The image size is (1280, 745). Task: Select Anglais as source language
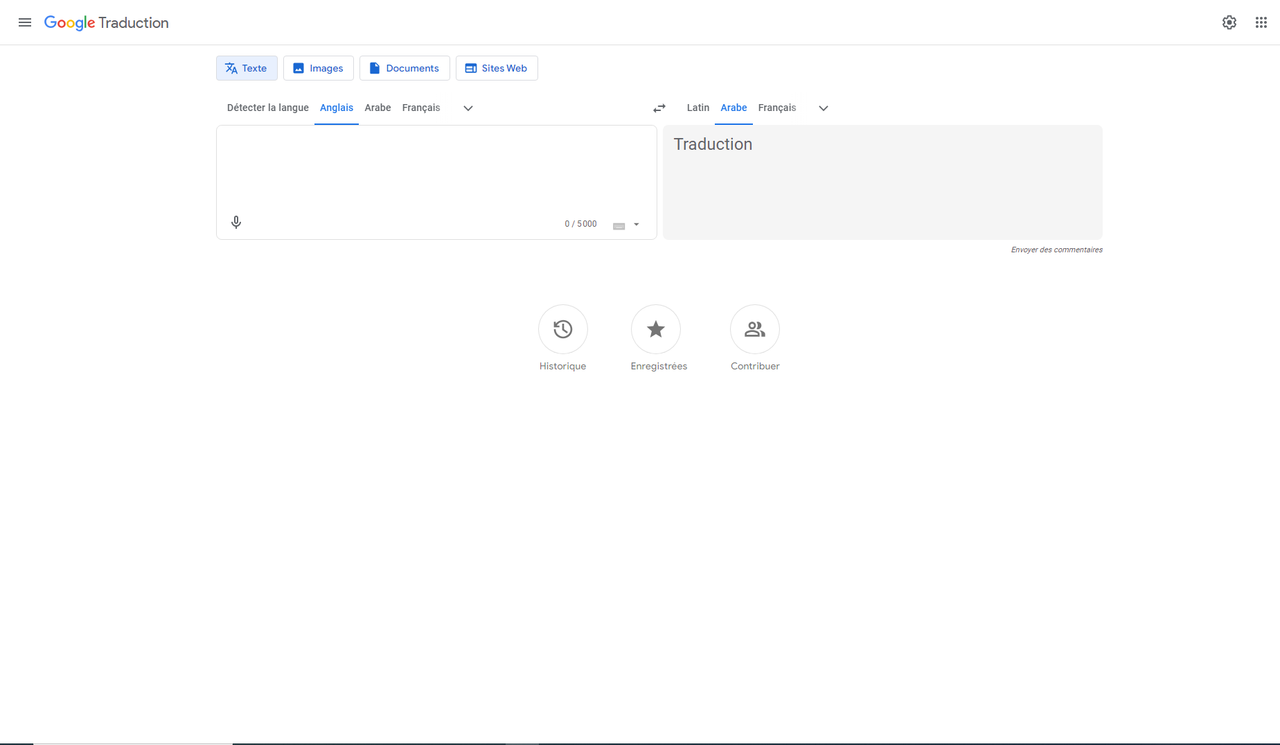[x=336, y=108]
